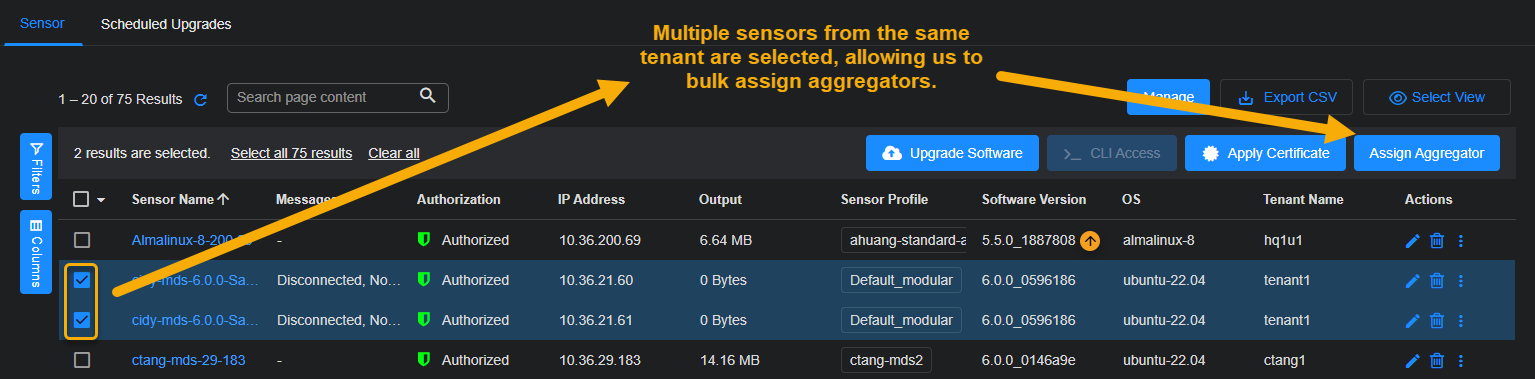Open the Default_modular profile dropdown for 10.36.21.61
The width and height of the screenshot is (1535, 379).
pyautogui.click(x=901, y=320)
